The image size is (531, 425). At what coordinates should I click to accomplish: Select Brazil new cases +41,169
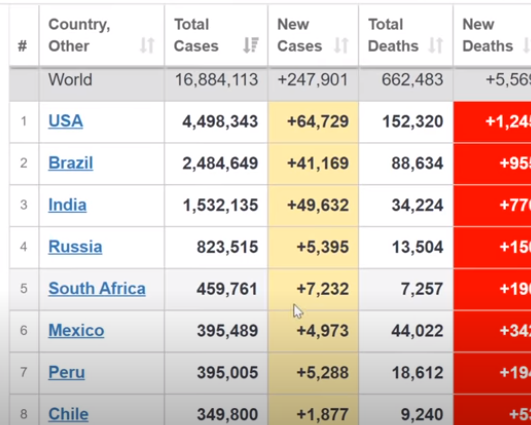click(x=318, y=163)
